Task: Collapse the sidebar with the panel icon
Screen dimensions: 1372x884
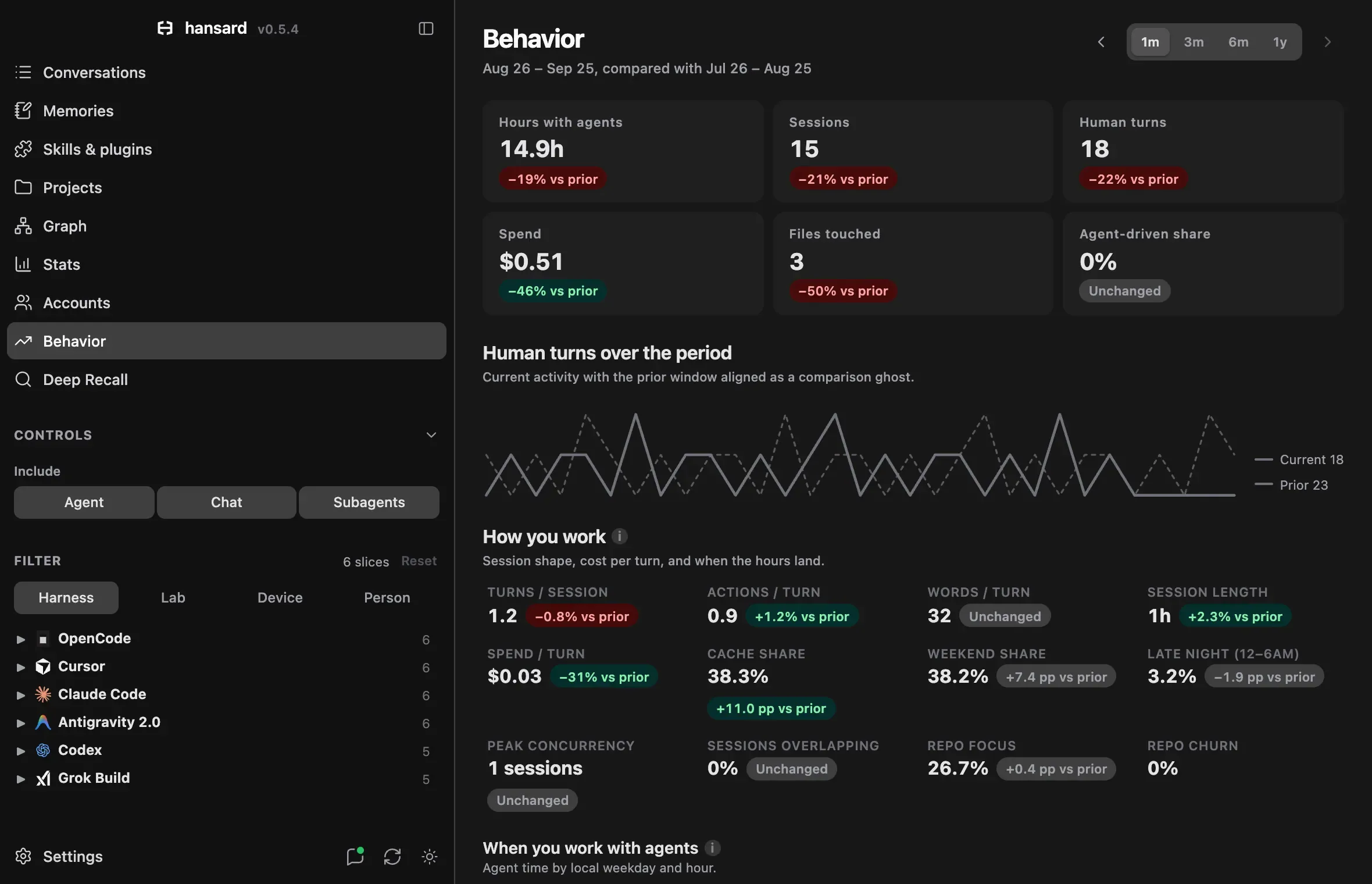Action: coord(426,28)
